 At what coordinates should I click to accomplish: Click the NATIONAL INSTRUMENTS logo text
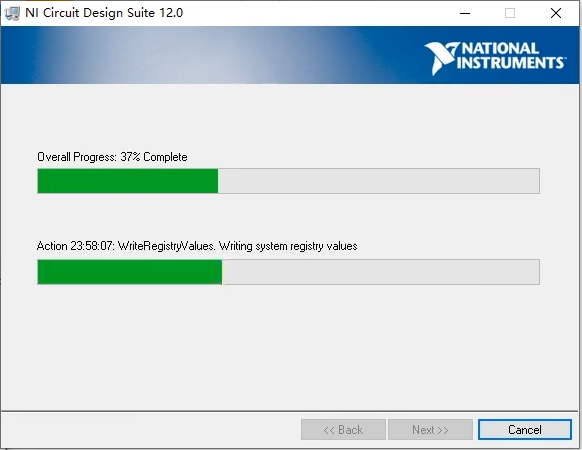[x=510, y=56]
